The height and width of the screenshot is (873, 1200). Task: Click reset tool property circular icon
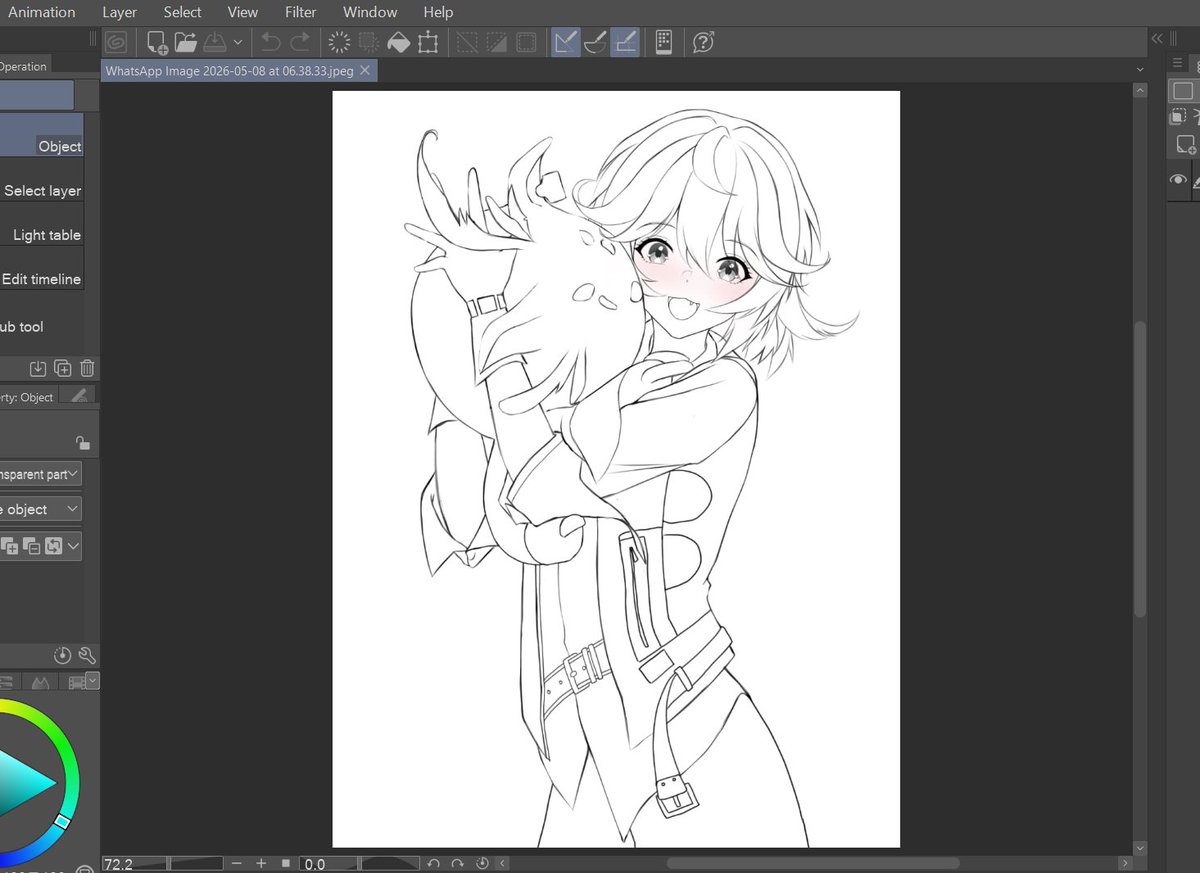(x=63, y=656)
